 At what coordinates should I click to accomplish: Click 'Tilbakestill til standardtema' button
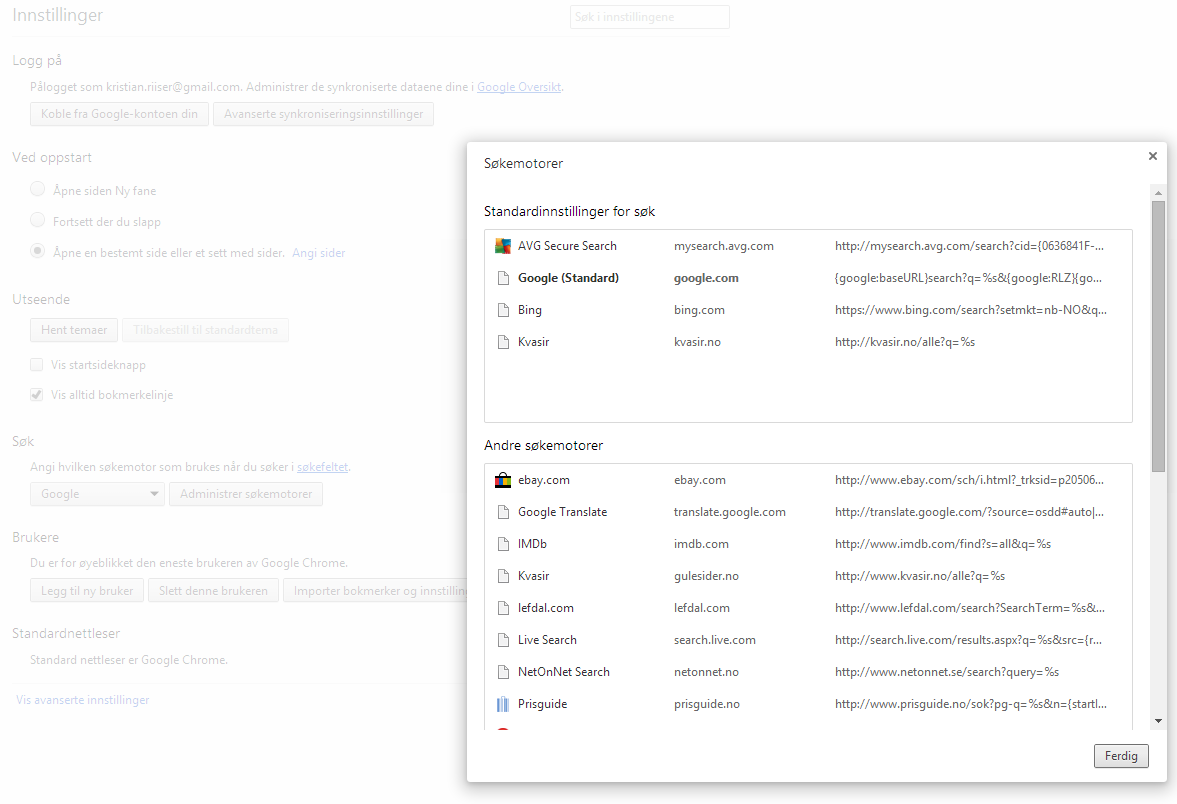click(206, 330)
